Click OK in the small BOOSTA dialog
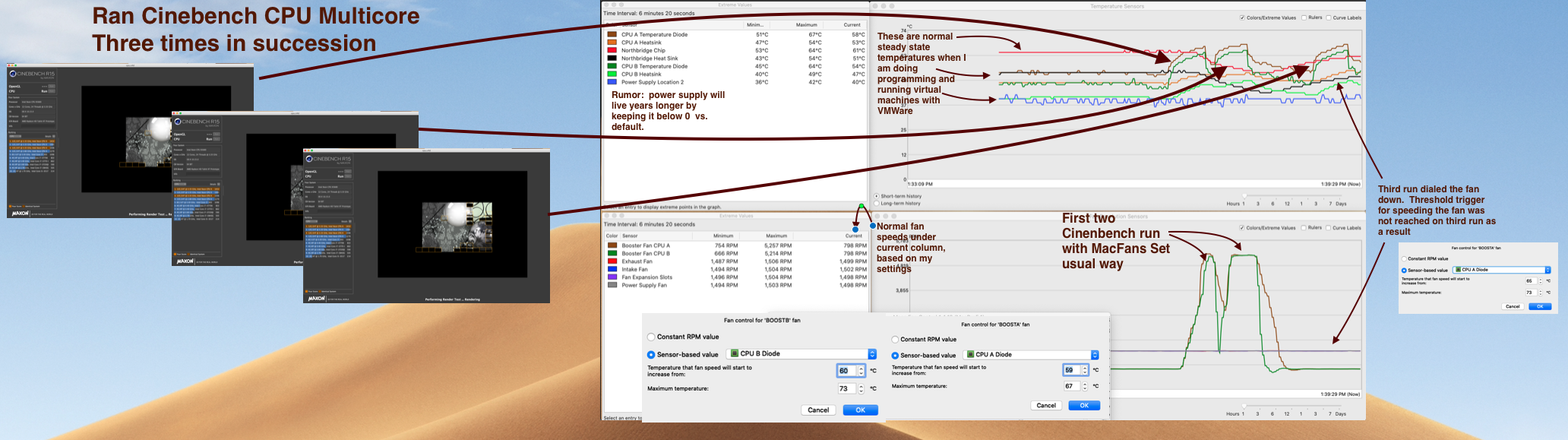Screen dimensions: 1568x440 (1540, 306)
